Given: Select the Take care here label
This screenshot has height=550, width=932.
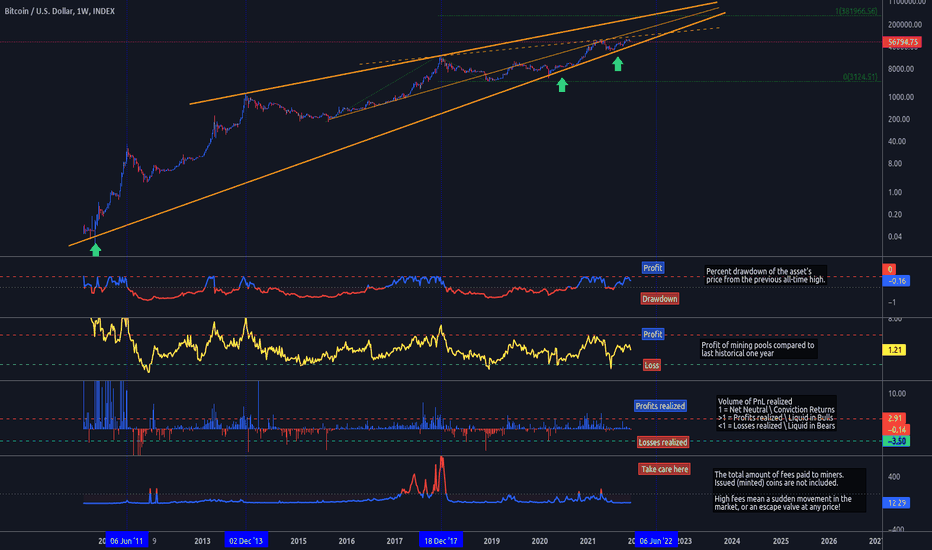Looking at the screenshot, I should tap(665, 469).
